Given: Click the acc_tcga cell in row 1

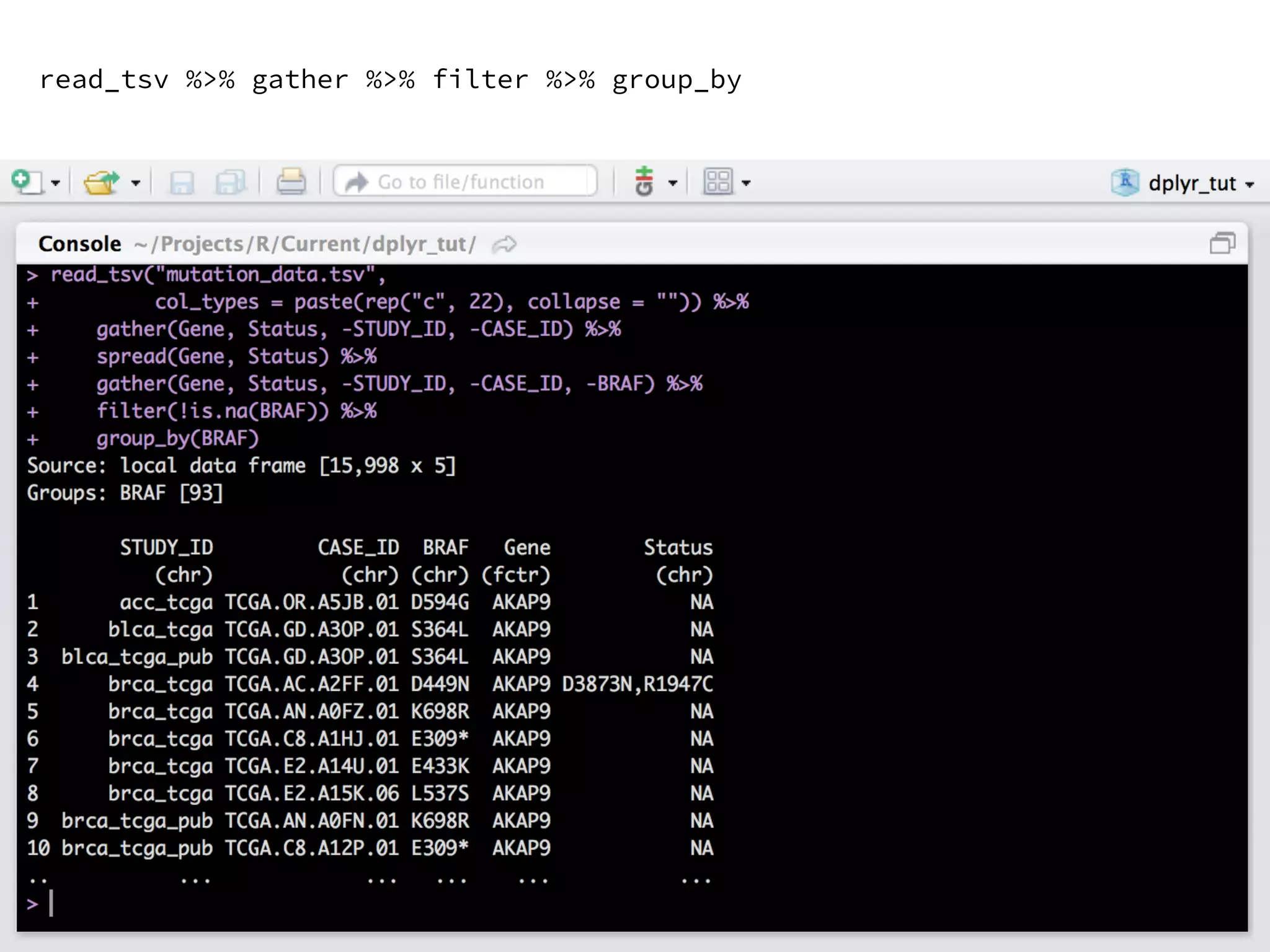Looking at the screenshot, I should pos(166,602).
